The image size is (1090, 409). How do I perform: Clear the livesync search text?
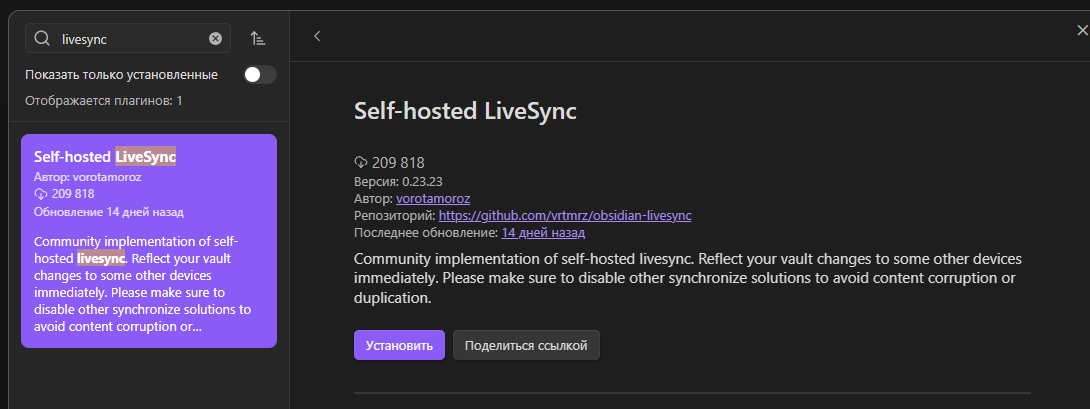(215, 39)
